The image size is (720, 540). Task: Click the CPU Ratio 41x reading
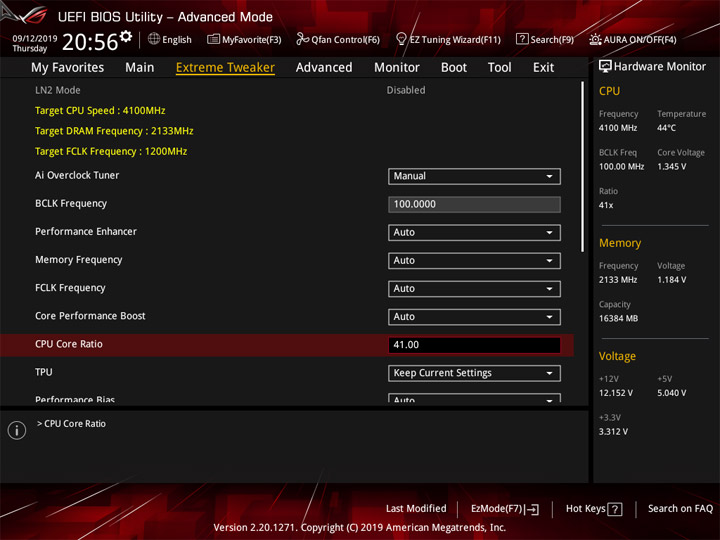coord(606,205)
